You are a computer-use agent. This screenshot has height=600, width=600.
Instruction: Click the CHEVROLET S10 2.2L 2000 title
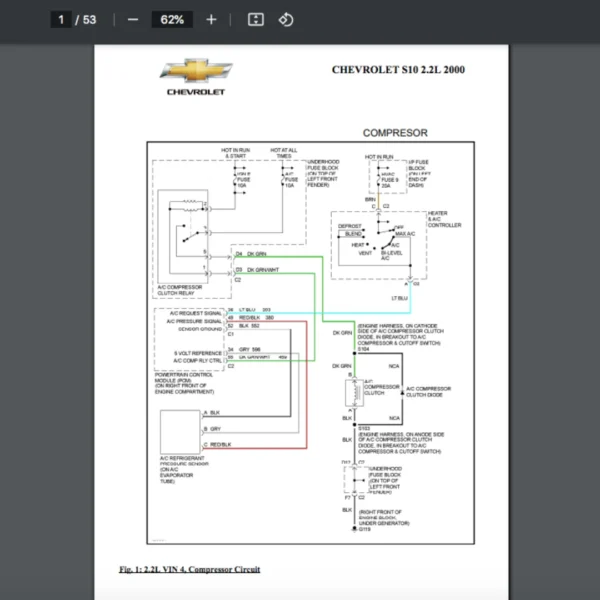[398, 69]
